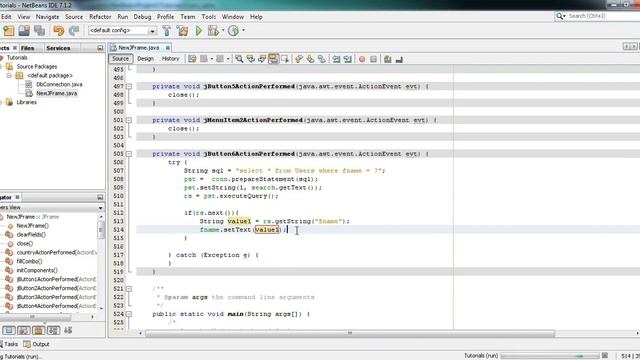Open the search options dropdown beside magnifier
Screen dimensions: 640x360
(x=564, y=16)
